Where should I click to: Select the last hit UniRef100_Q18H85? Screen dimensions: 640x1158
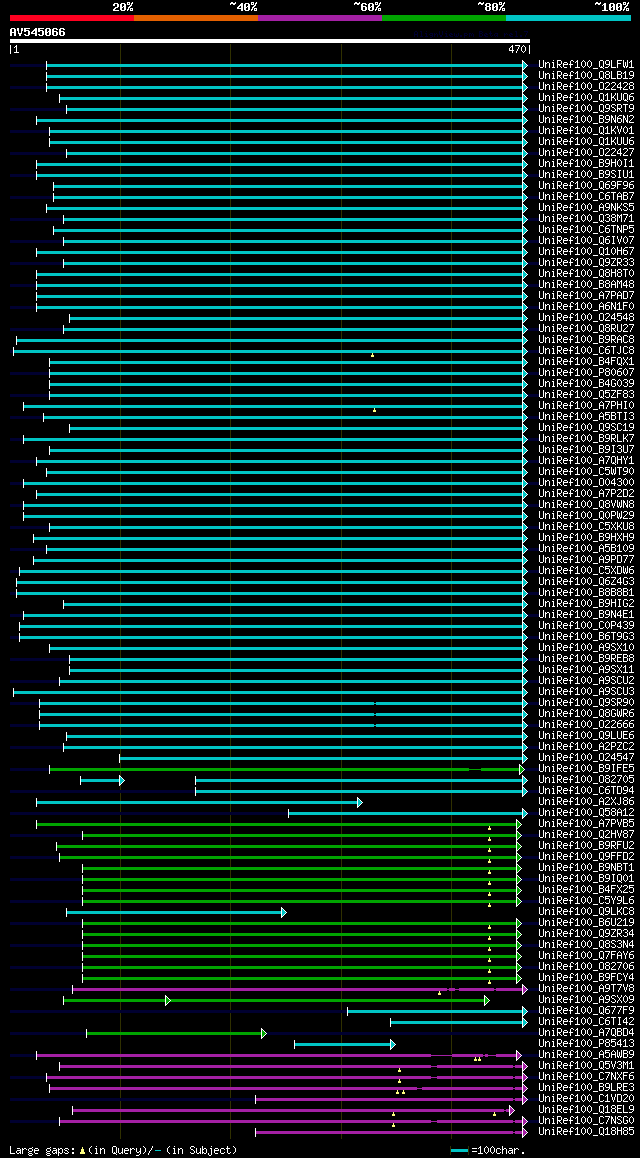point(586,1131)
